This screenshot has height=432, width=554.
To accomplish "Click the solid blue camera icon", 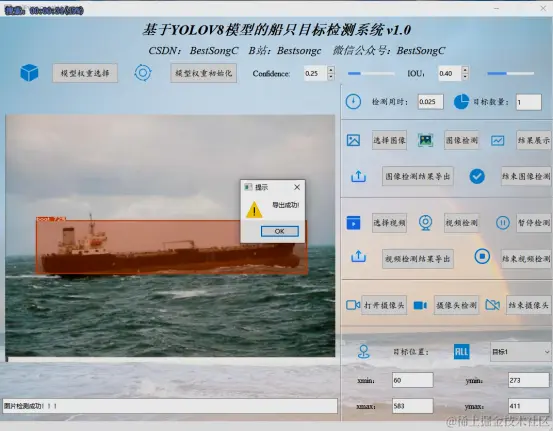I will (x=420, y=305).
